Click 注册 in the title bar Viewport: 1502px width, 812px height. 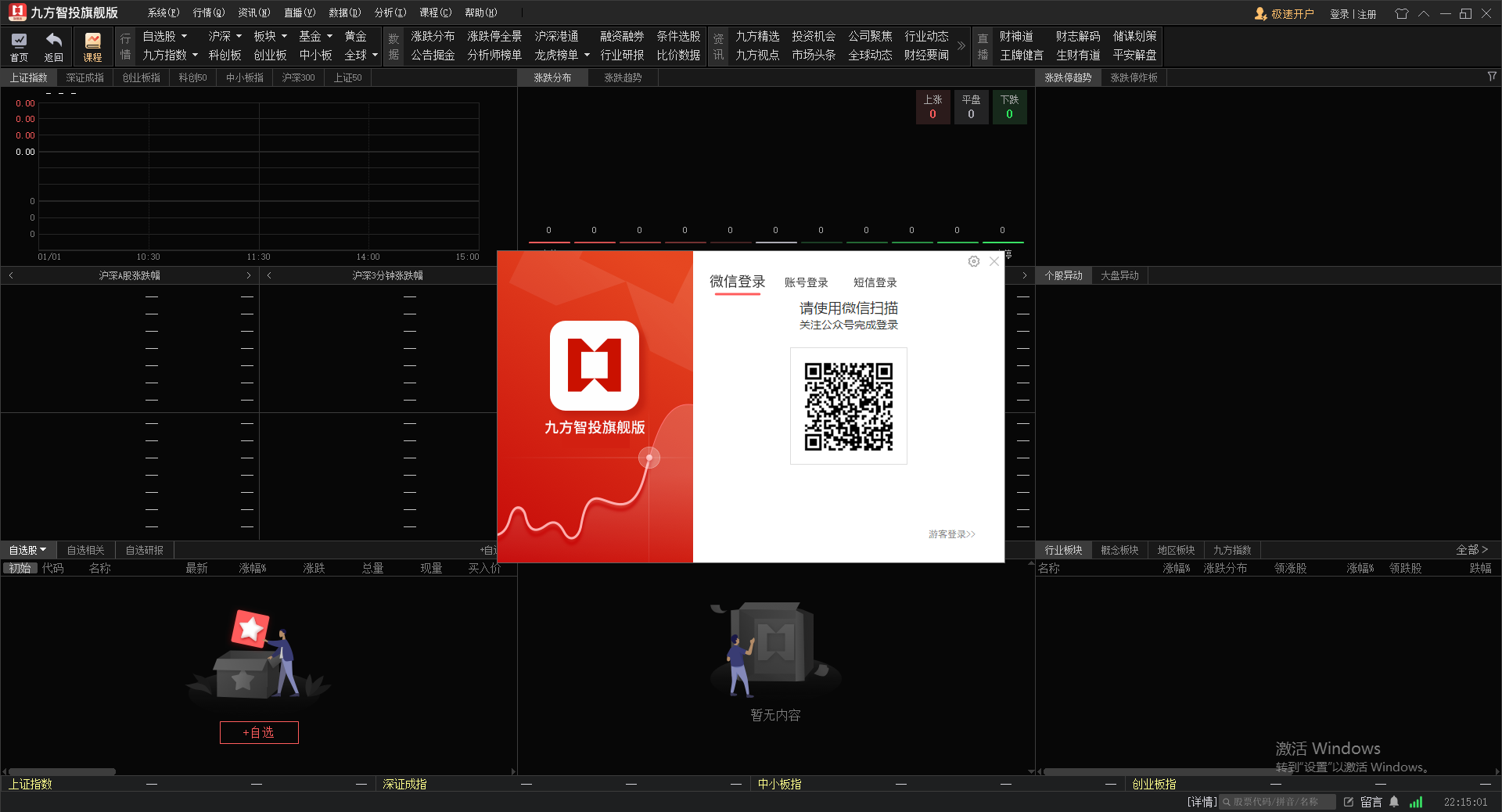pos(1367,14)
